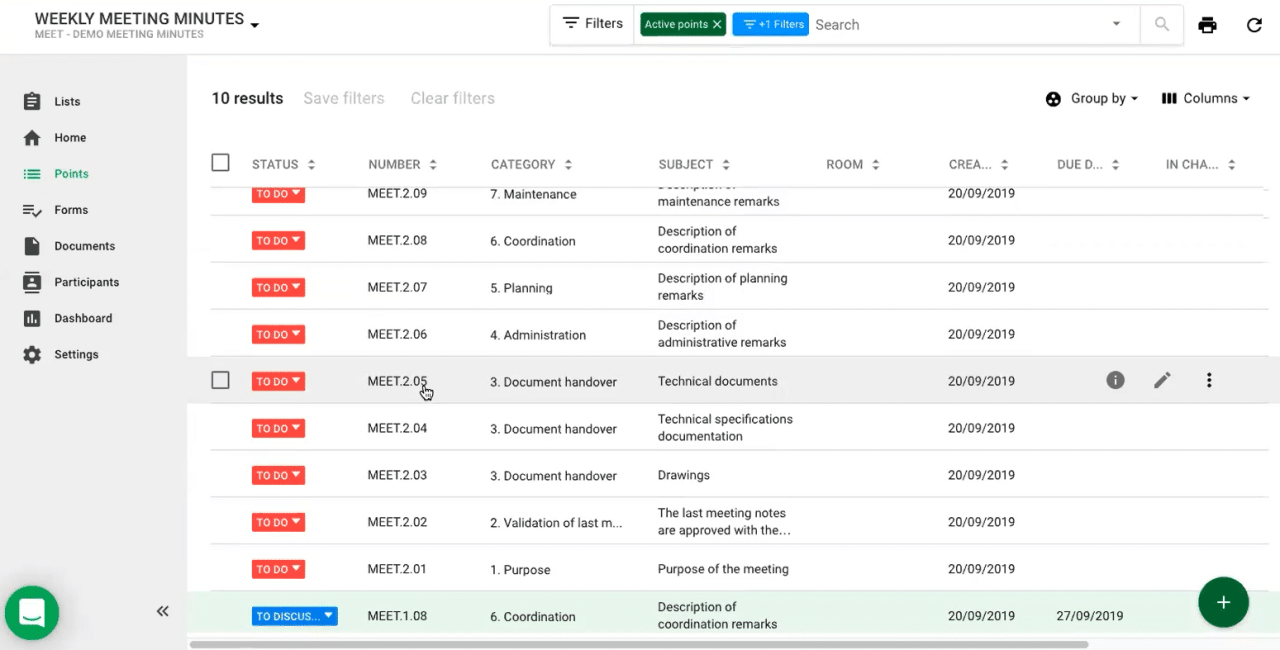Toggle the select-all checkbox in table header

(x=221, y=163)
